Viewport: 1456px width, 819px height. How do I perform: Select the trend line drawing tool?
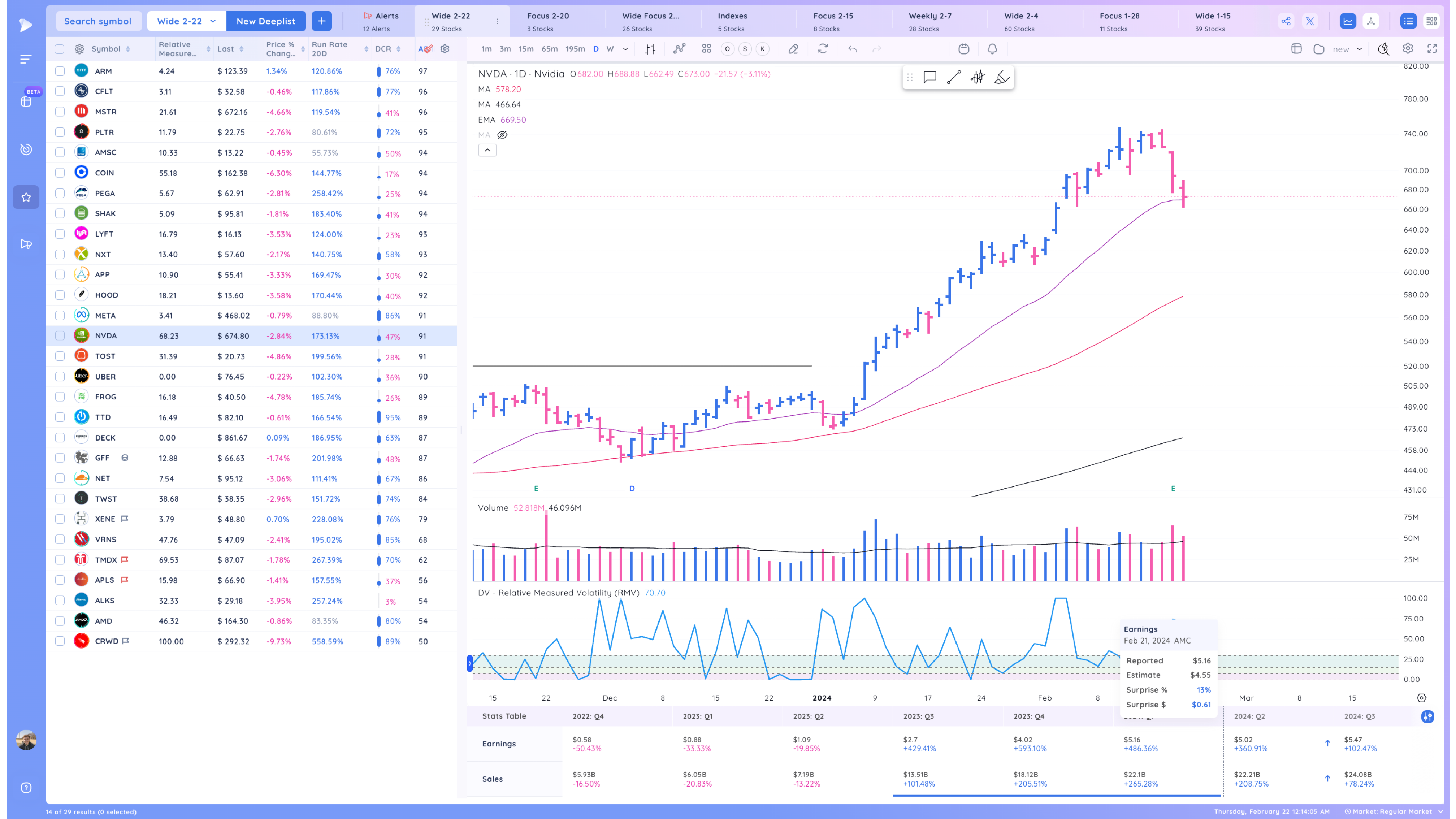coord(954,77)
